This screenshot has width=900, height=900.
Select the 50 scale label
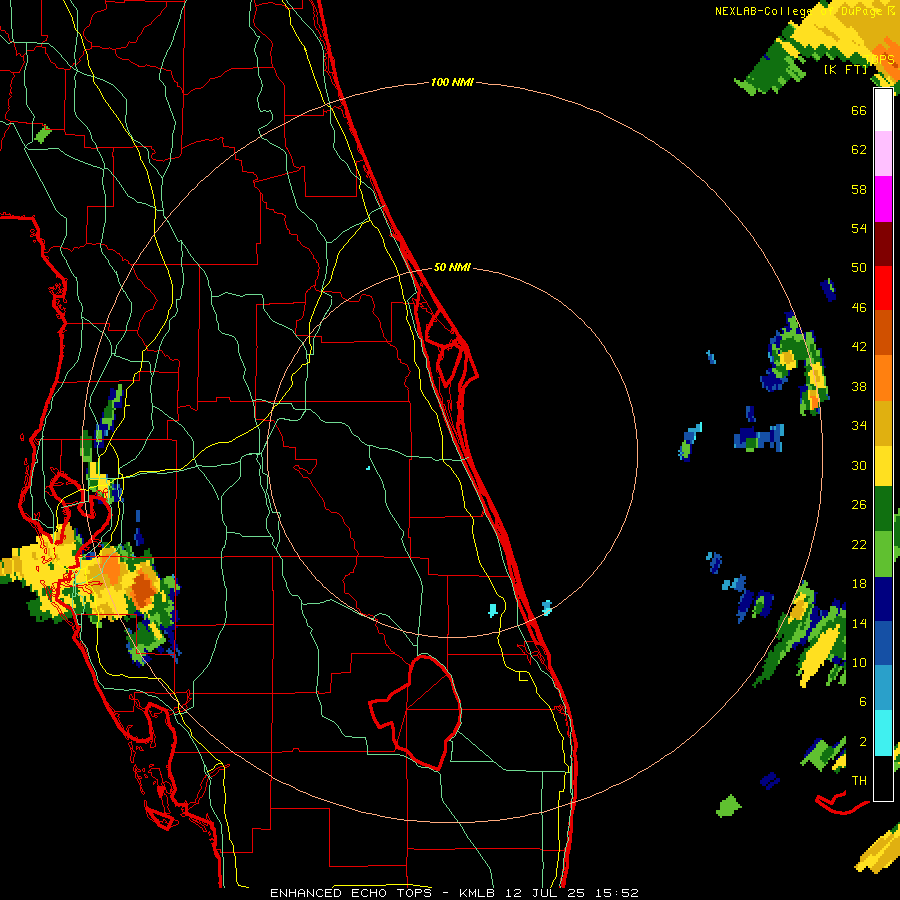[859, 268]
